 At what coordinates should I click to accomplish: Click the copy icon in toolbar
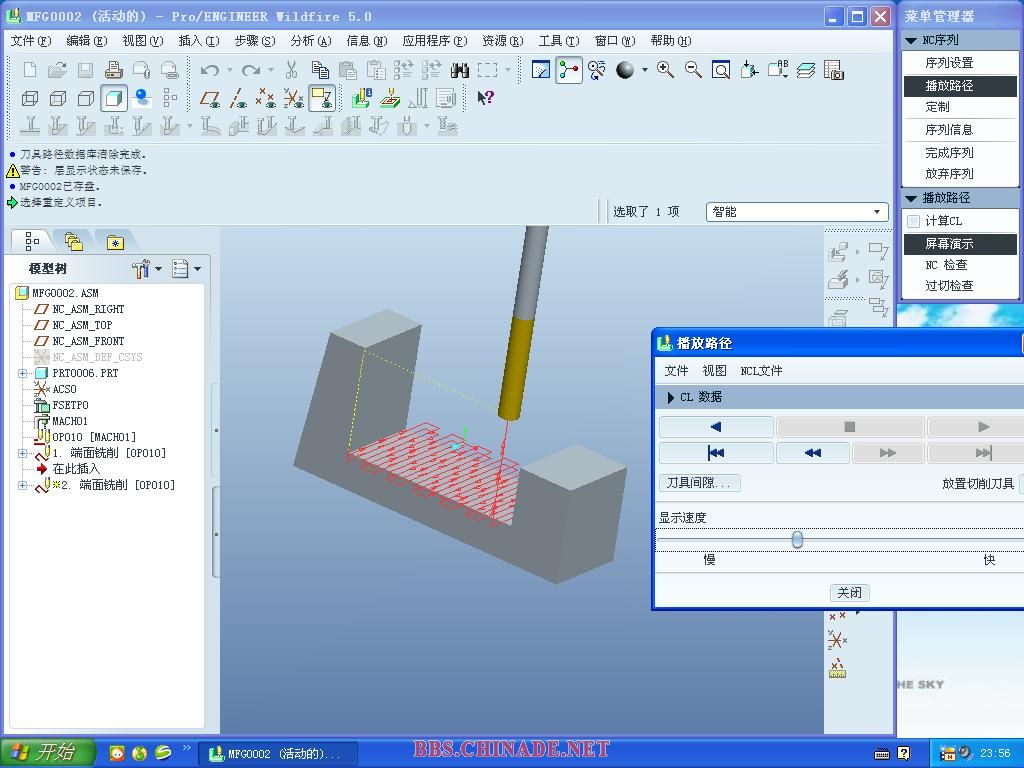320,70
